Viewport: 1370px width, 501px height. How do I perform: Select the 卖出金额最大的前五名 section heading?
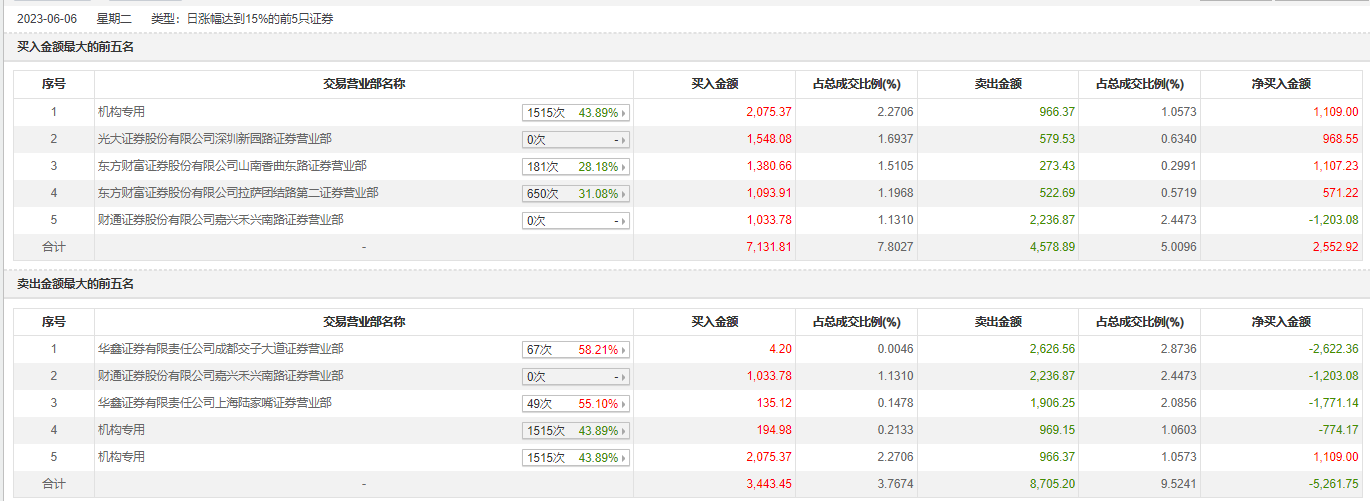pos(76,285)
